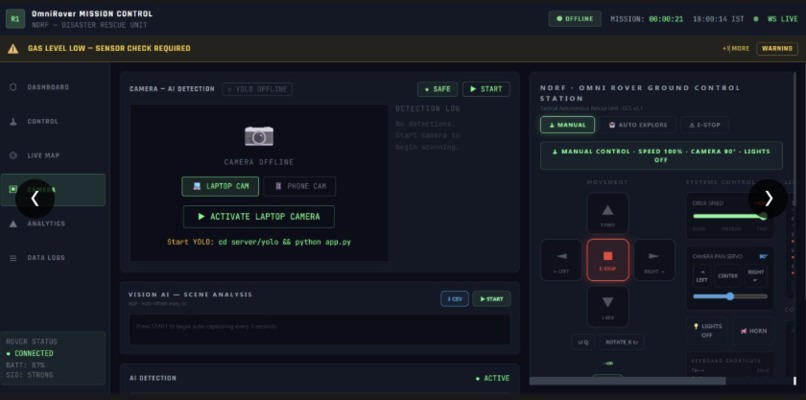Center the camera pan servo
Screen dimensions: 806x400
pyautogui.click(x=727, y=276)
